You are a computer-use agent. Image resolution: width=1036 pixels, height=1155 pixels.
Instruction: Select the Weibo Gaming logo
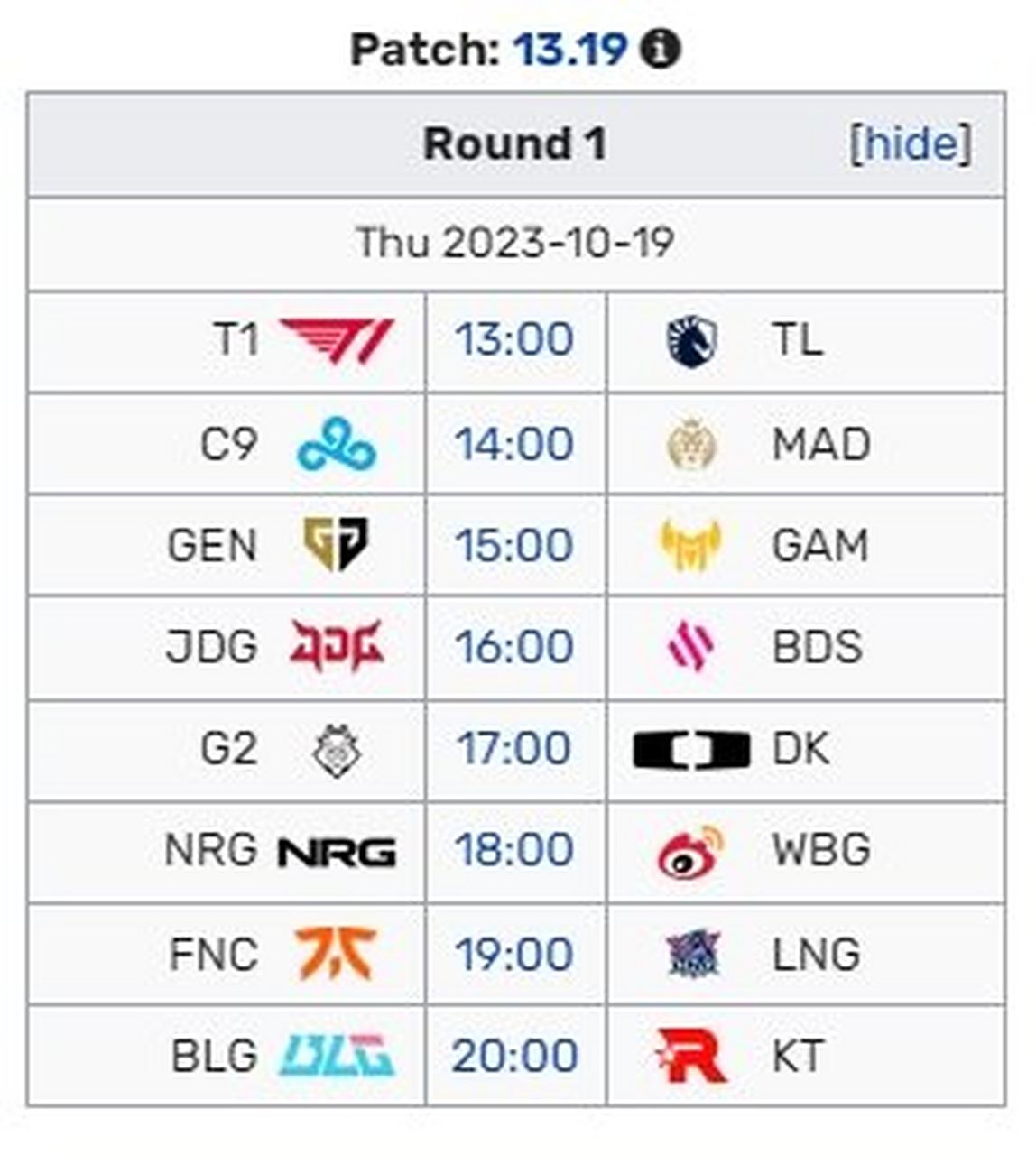(x=691, y=851)
